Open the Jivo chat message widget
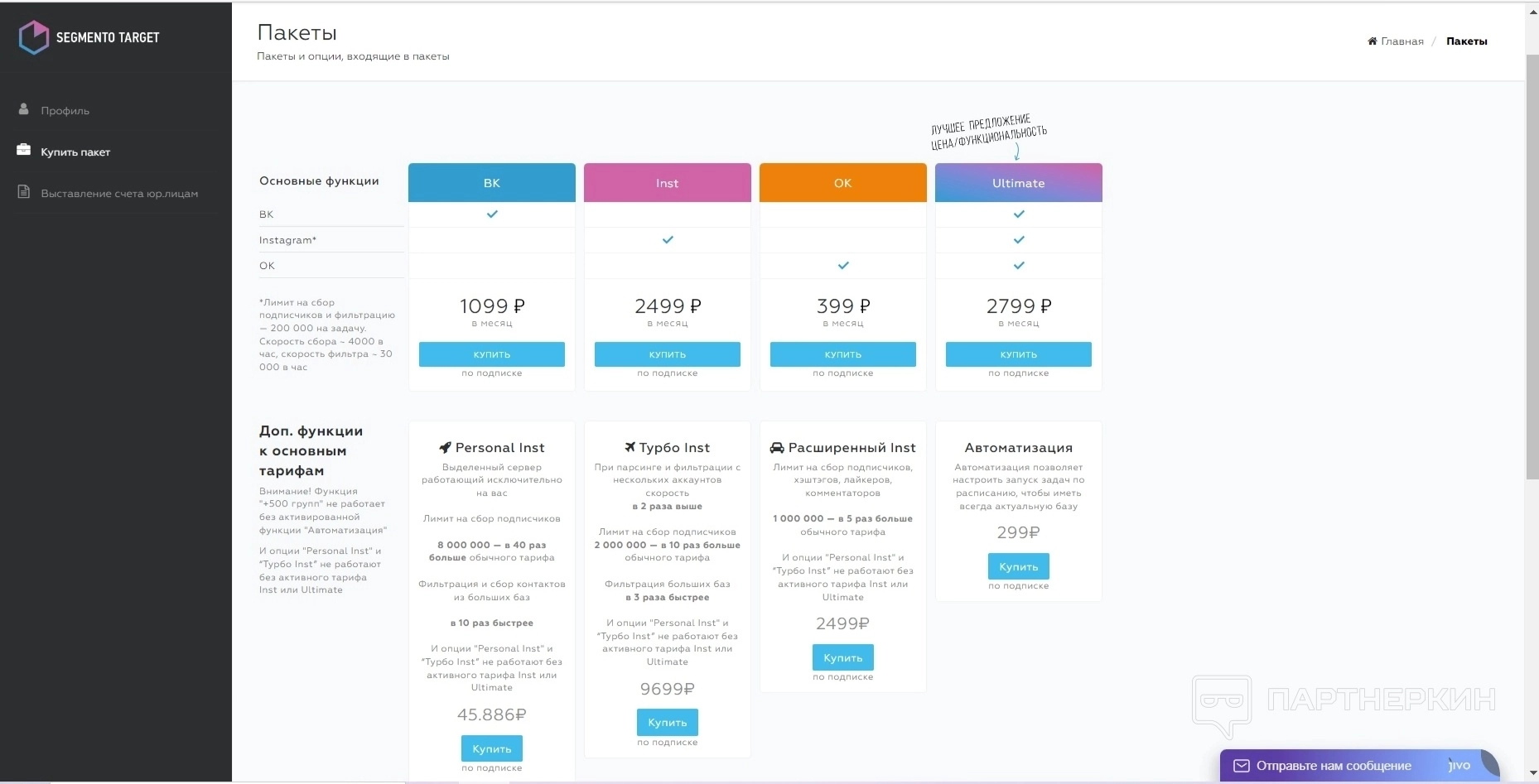This screenshot has height=784, width=1539. click(x=1358, y=766)
